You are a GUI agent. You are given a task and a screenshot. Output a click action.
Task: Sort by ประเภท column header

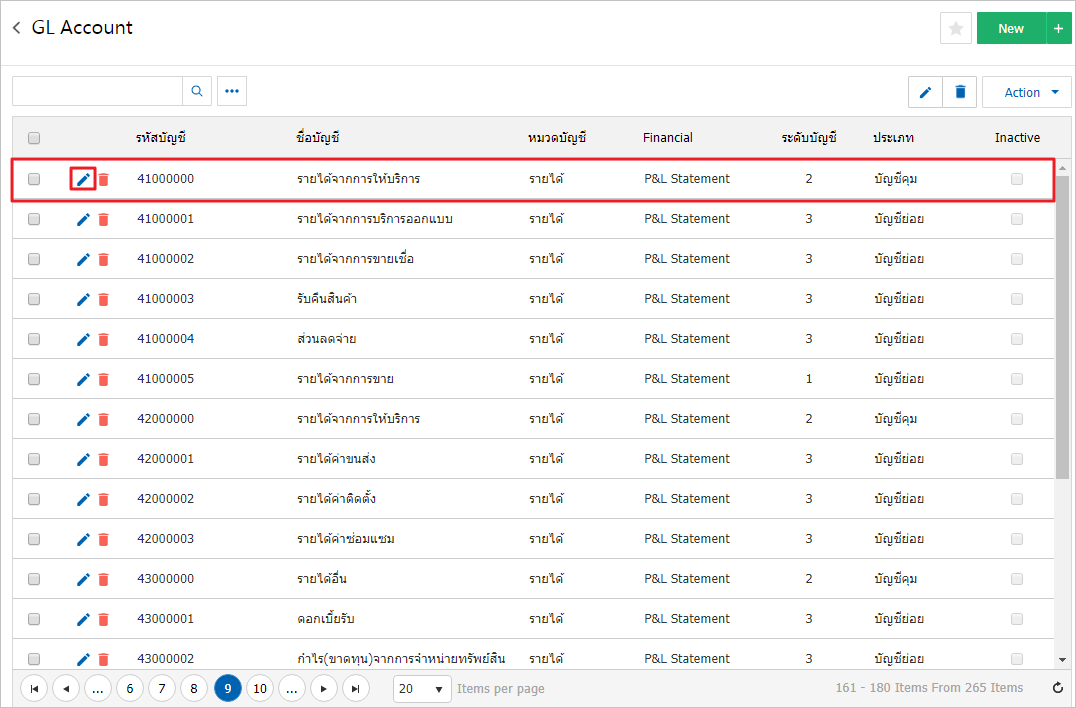(893, 138)
